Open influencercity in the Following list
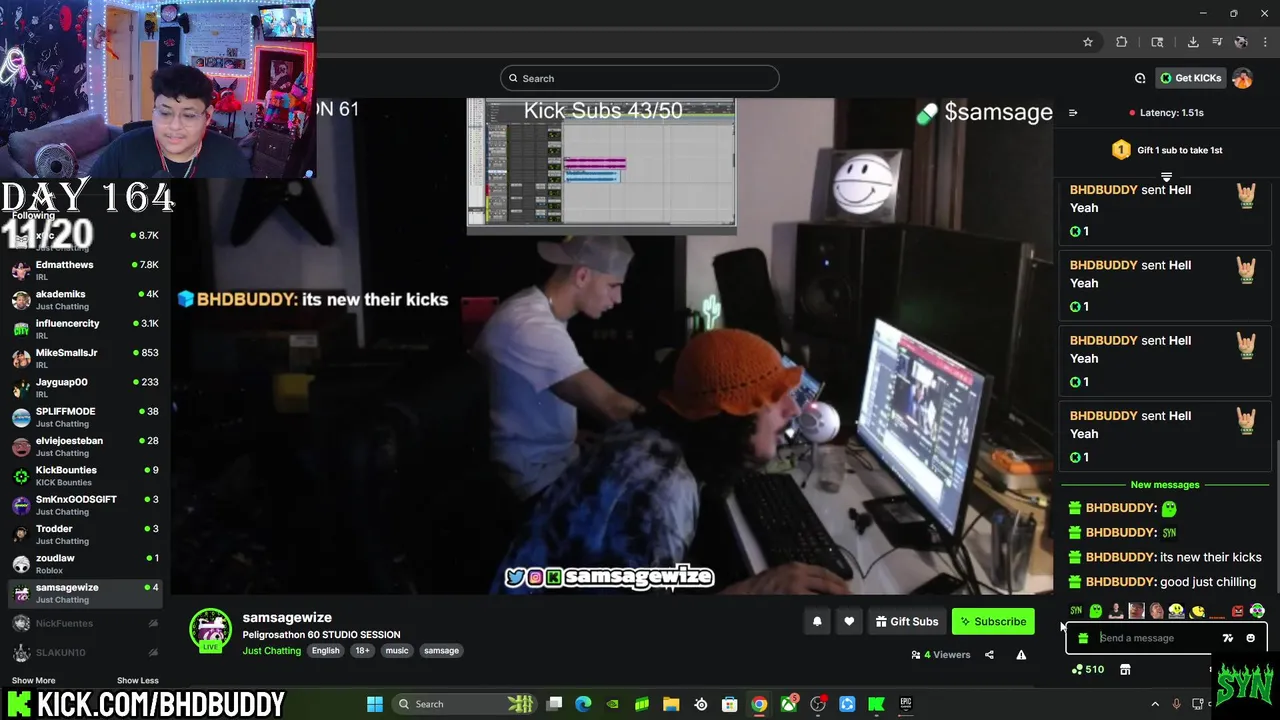 coord(85,329)
